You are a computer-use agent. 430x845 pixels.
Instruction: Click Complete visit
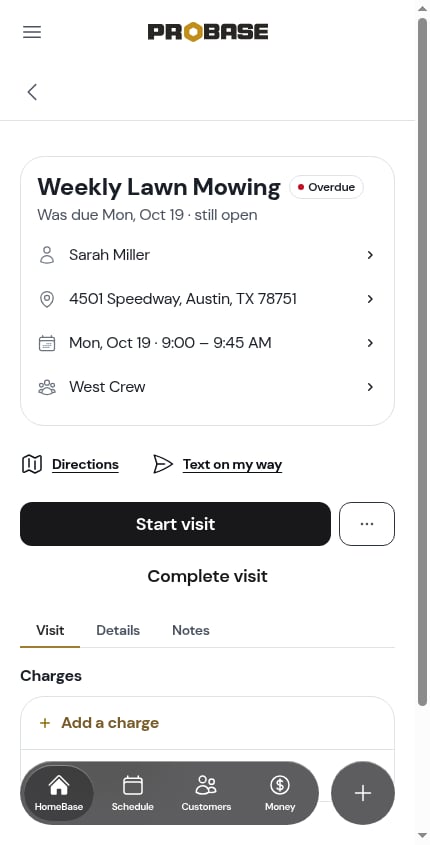pos(207,576)
